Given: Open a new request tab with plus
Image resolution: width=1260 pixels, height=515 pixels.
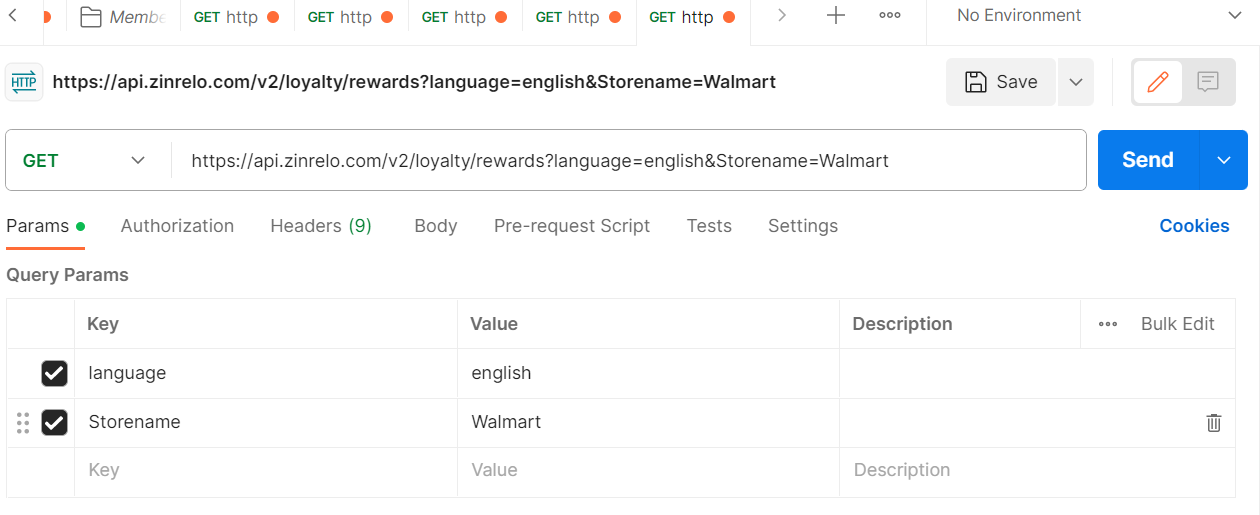Looking at the screenshot, I should tap(836, 16).
